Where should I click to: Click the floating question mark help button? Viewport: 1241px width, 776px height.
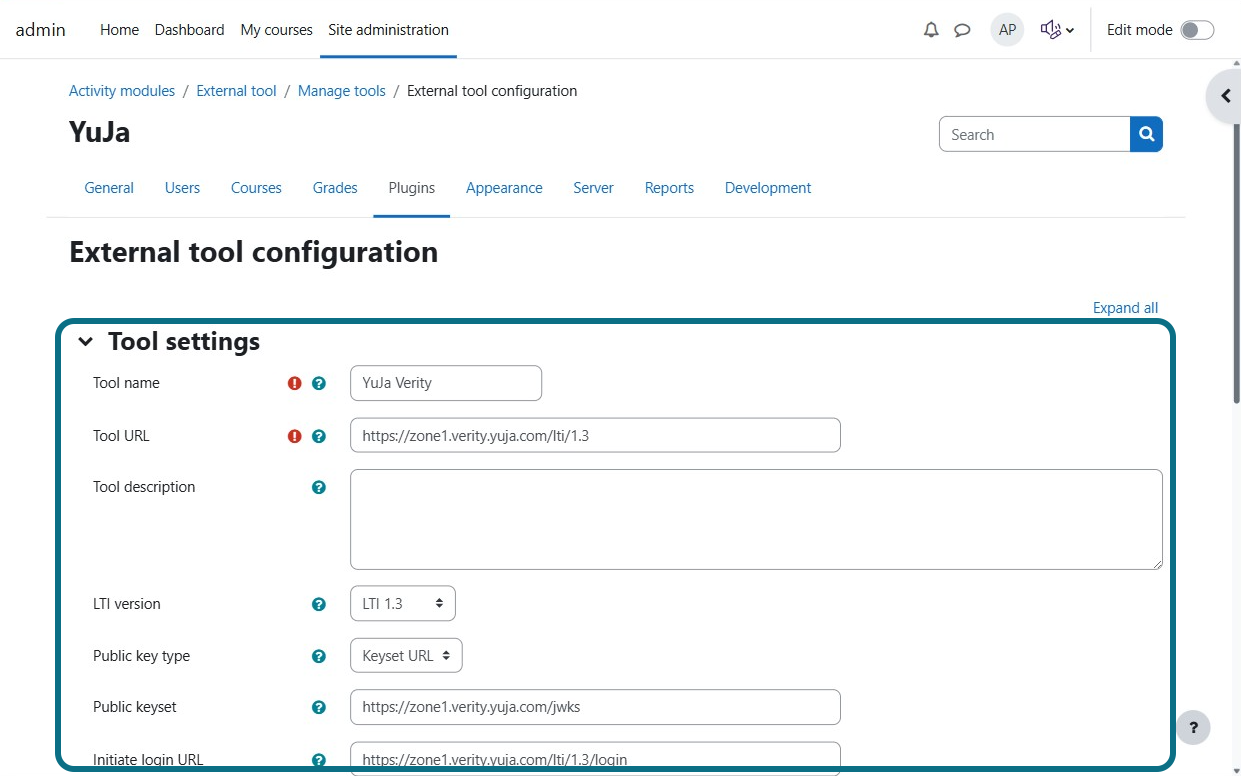[x=1193, y=727]
